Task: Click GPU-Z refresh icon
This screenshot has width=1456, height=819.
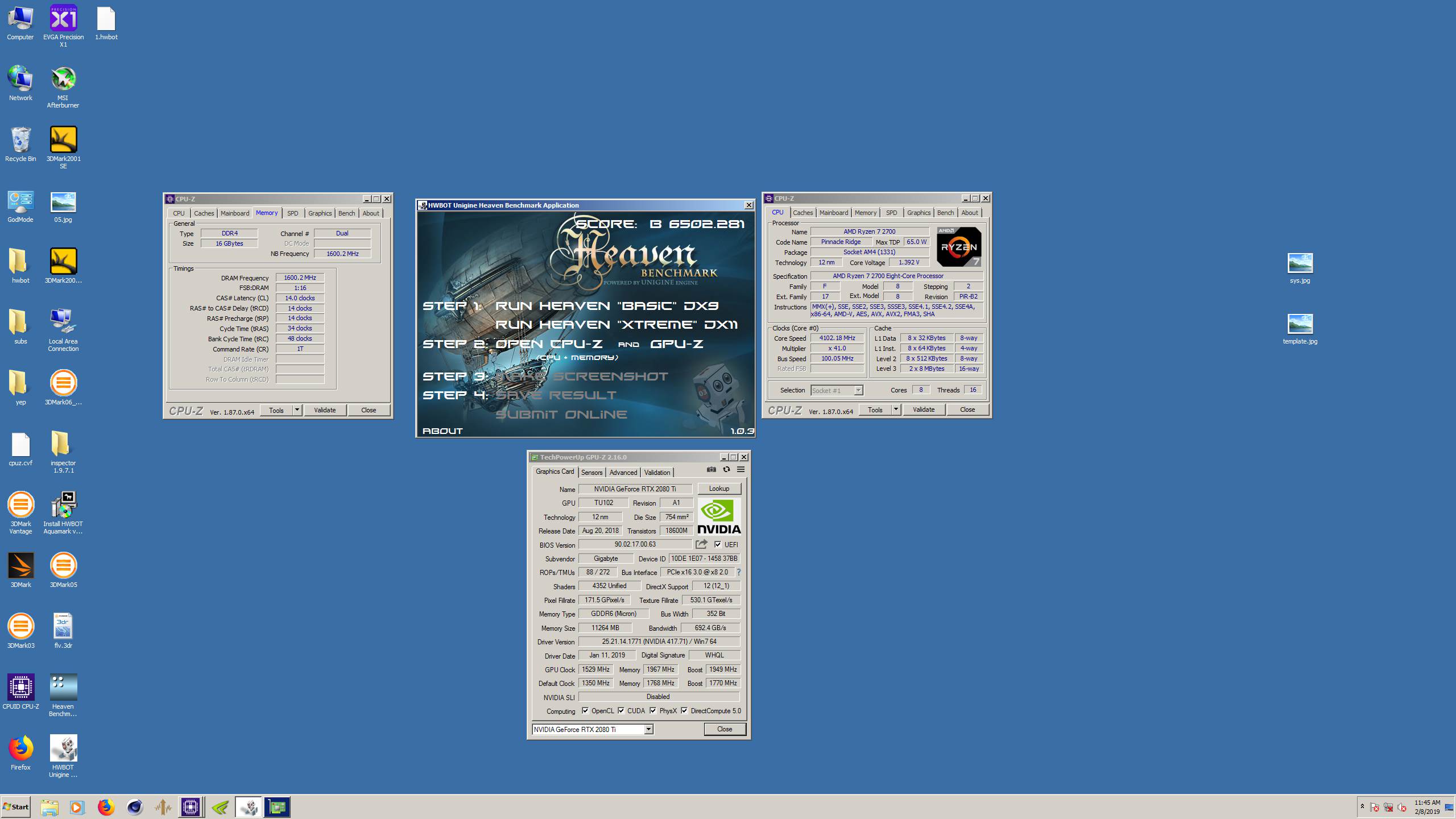Action: [x=726, y=469]
